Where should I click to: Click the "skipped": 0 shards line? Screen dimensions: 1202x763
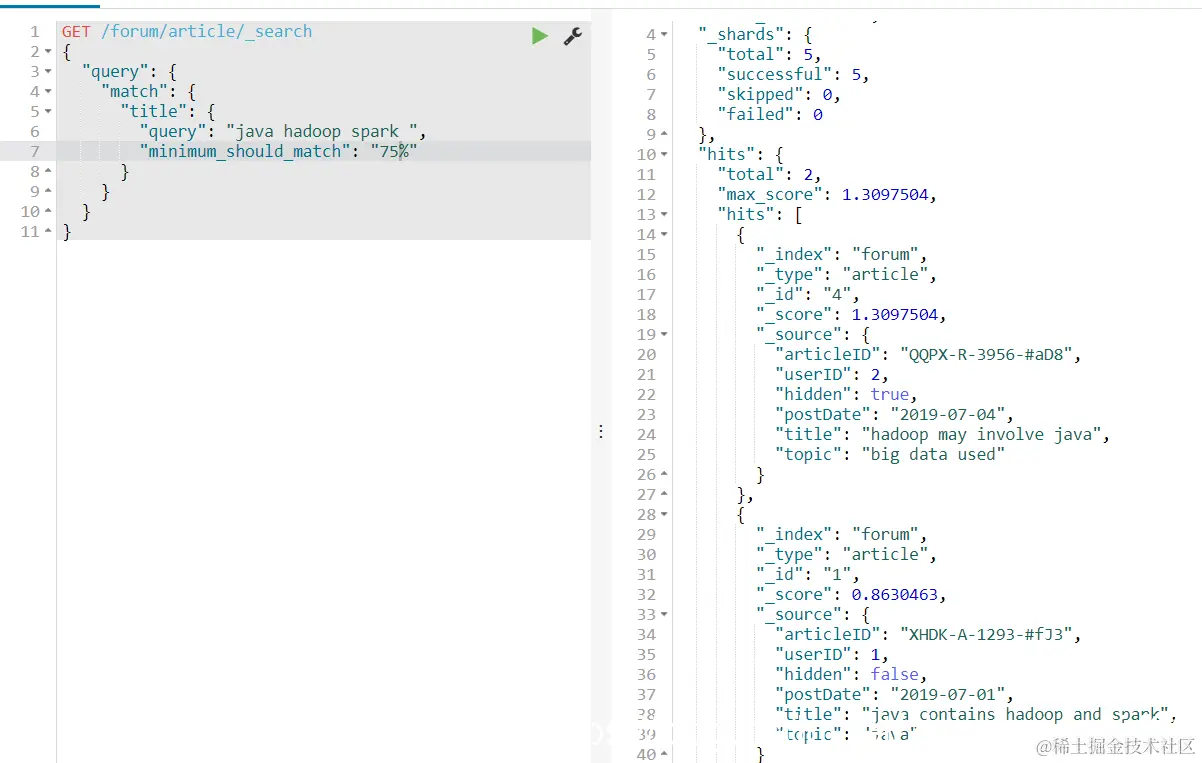[x=778, y=94]
